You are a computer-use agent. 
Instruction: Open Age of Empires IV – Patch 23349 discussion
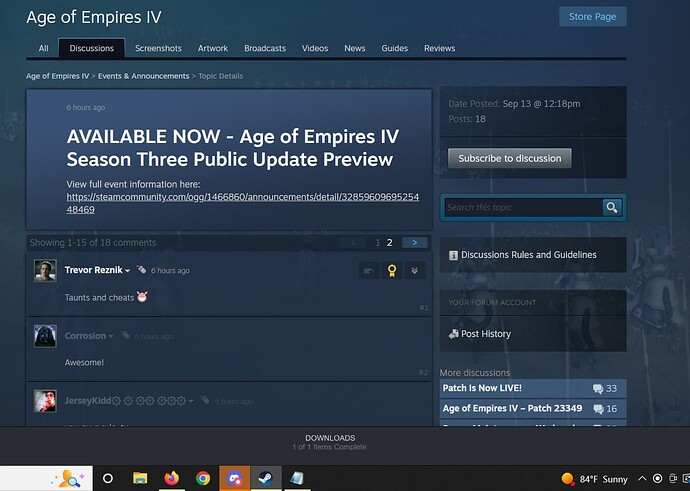[x=512, y=408]
